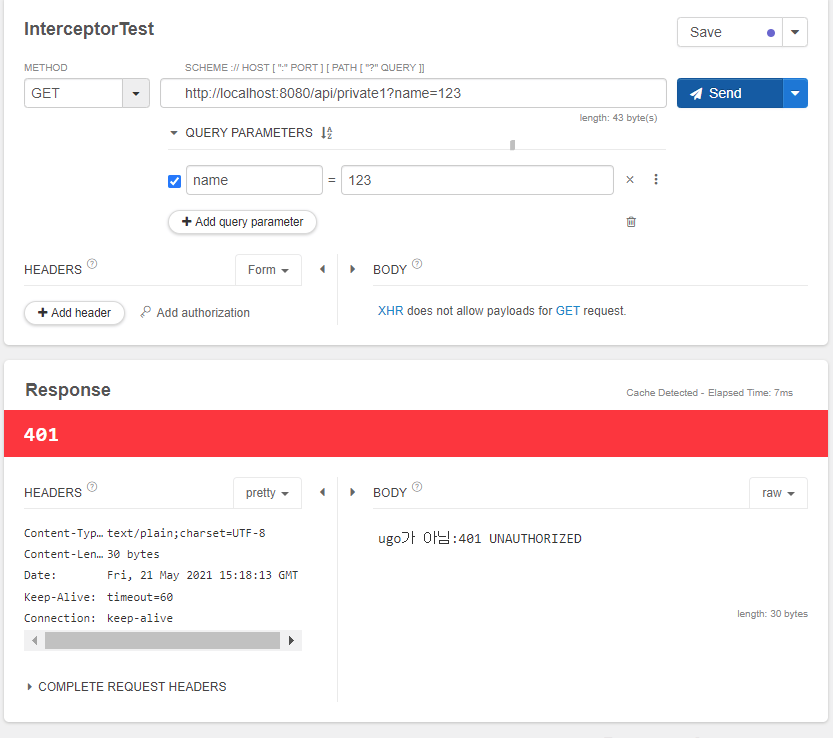This screenshot has width=833, height=738.
Task: Sort query parameters alphabetically with the sort icon
Action: [x=325, y=132]
